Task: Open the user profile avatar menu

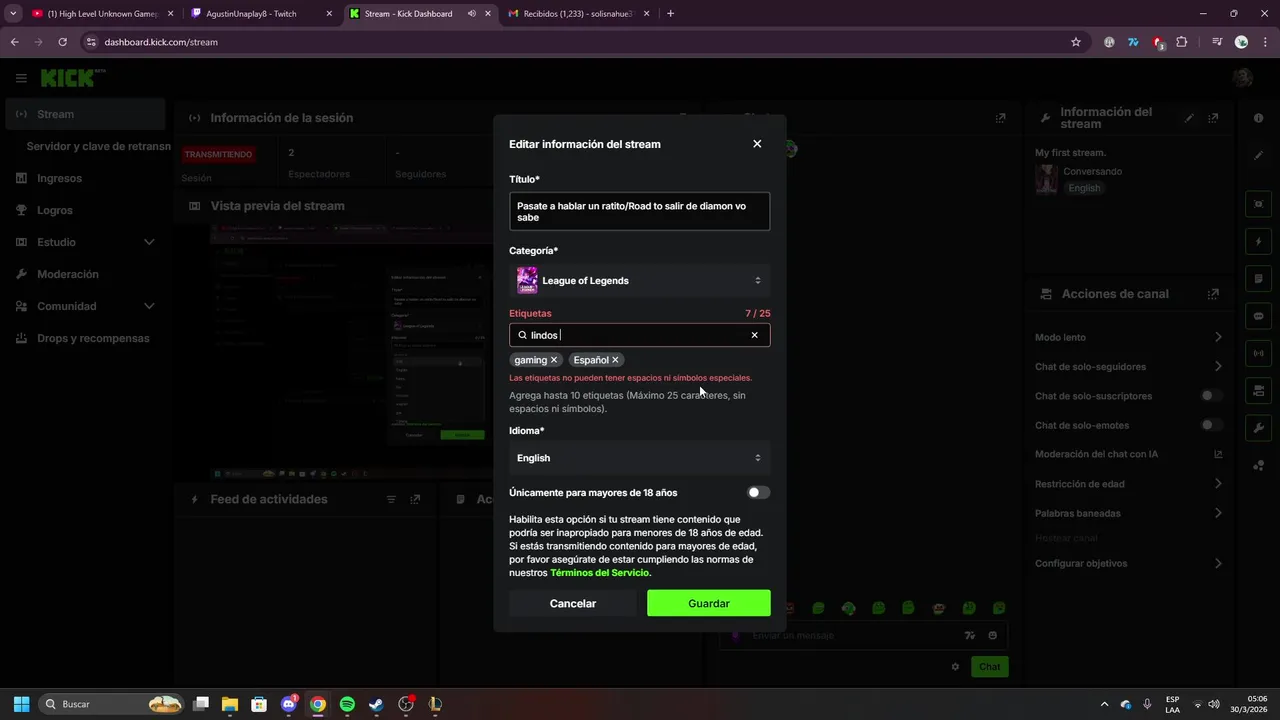Action: coord(1243,78)
